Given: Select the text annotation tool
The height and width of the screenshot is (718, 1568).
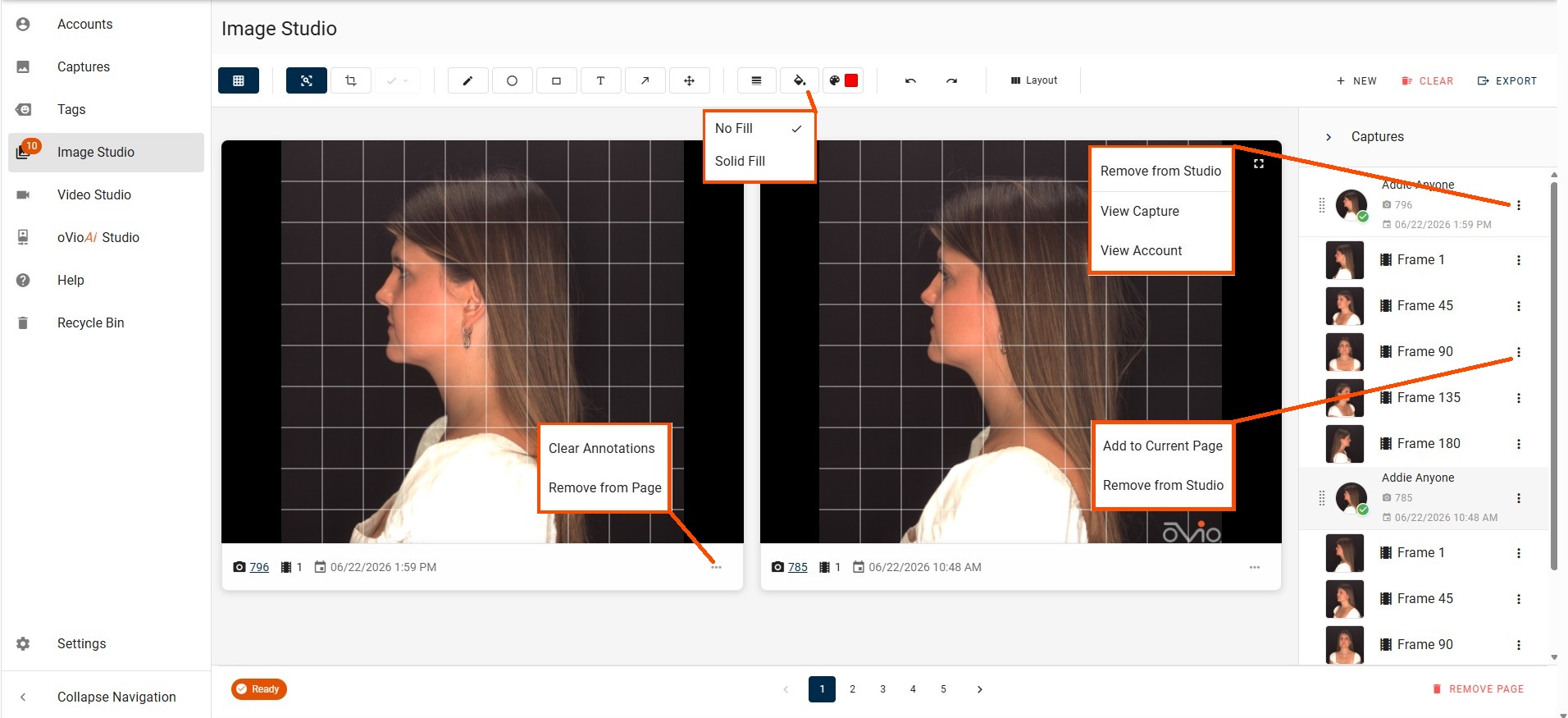Looking at the screenshot, I should click(x=600, y=80).
